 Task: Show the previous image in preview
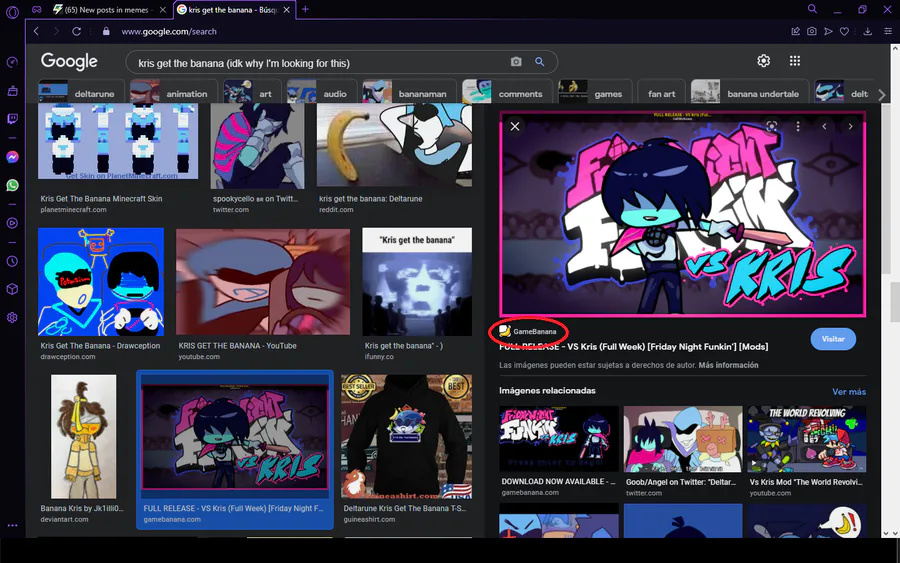[x=824, y=126]
